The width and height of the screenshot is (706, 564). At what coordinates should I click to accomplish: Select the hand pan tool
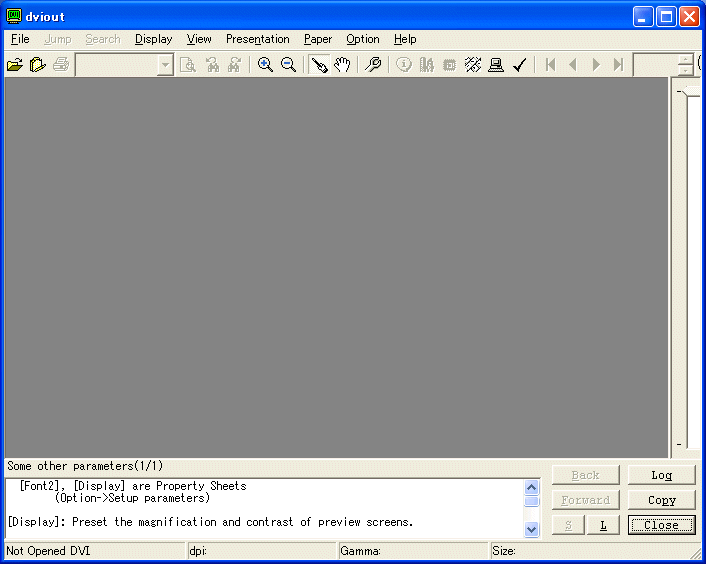(343, 65)
